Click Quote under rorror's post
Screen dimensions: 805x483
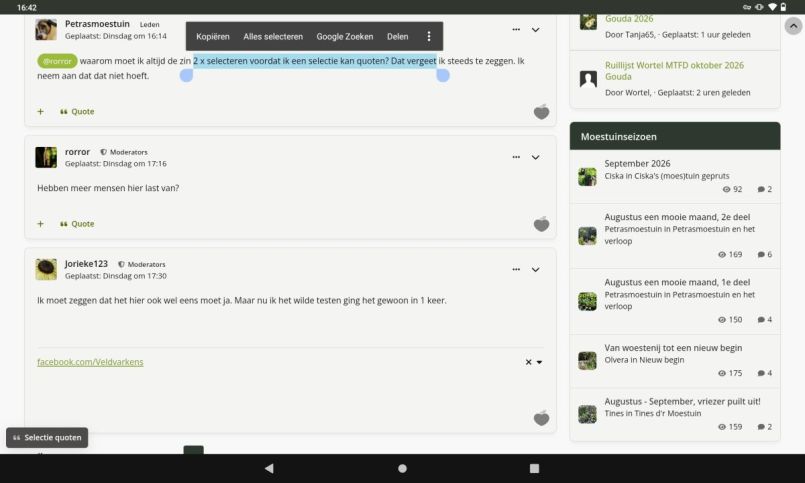77,224
